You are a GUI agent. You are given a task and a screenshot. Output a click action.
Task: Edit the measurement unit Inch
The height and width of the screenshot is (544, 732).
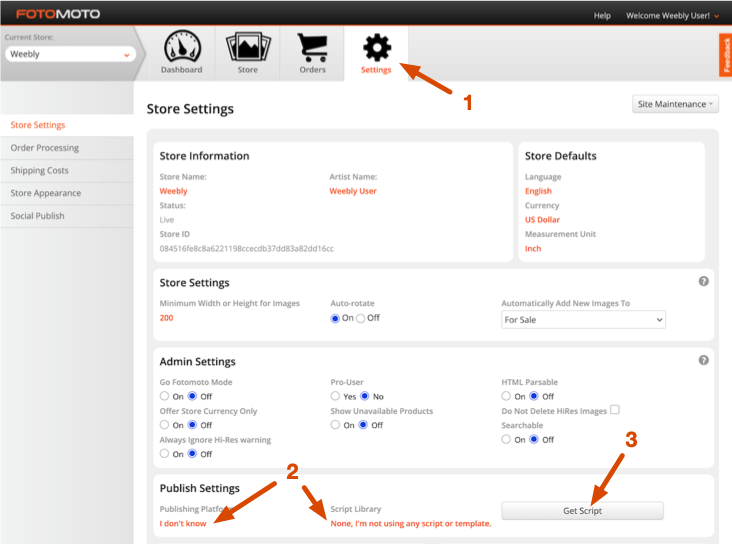(x=533, y=248)
